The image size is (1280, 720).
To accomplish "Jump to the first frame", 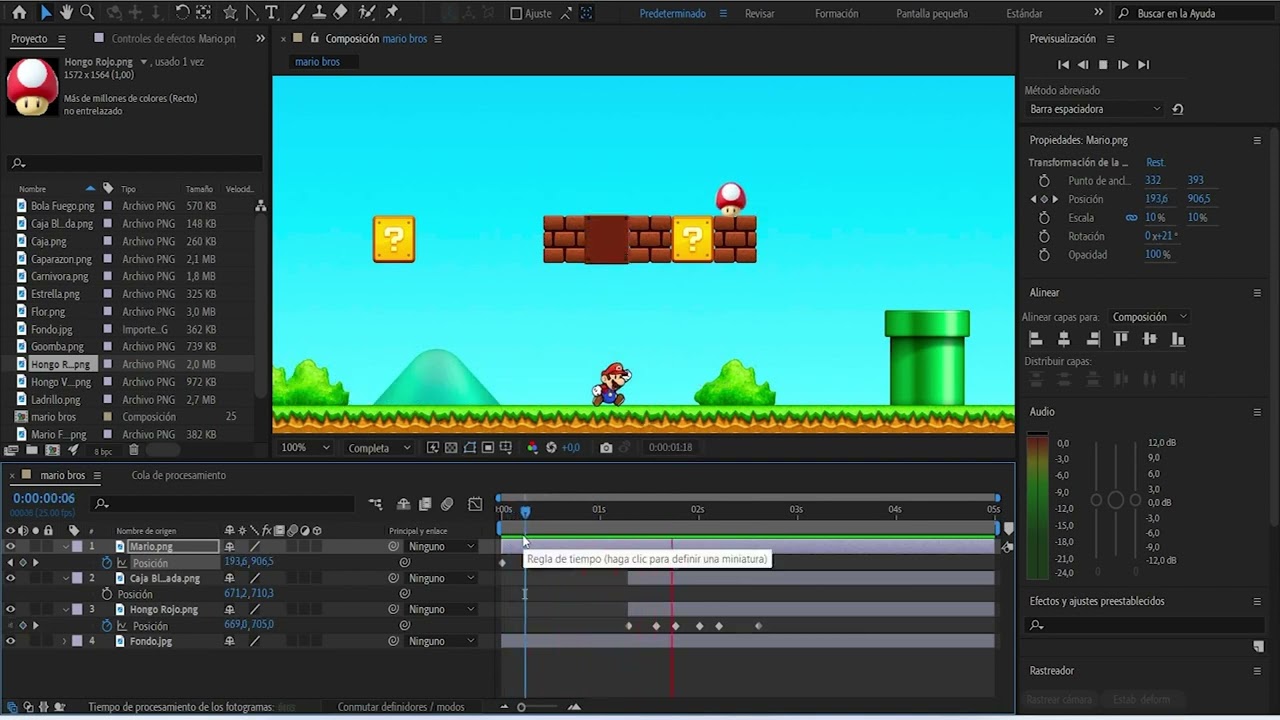I will [1063, 64].
